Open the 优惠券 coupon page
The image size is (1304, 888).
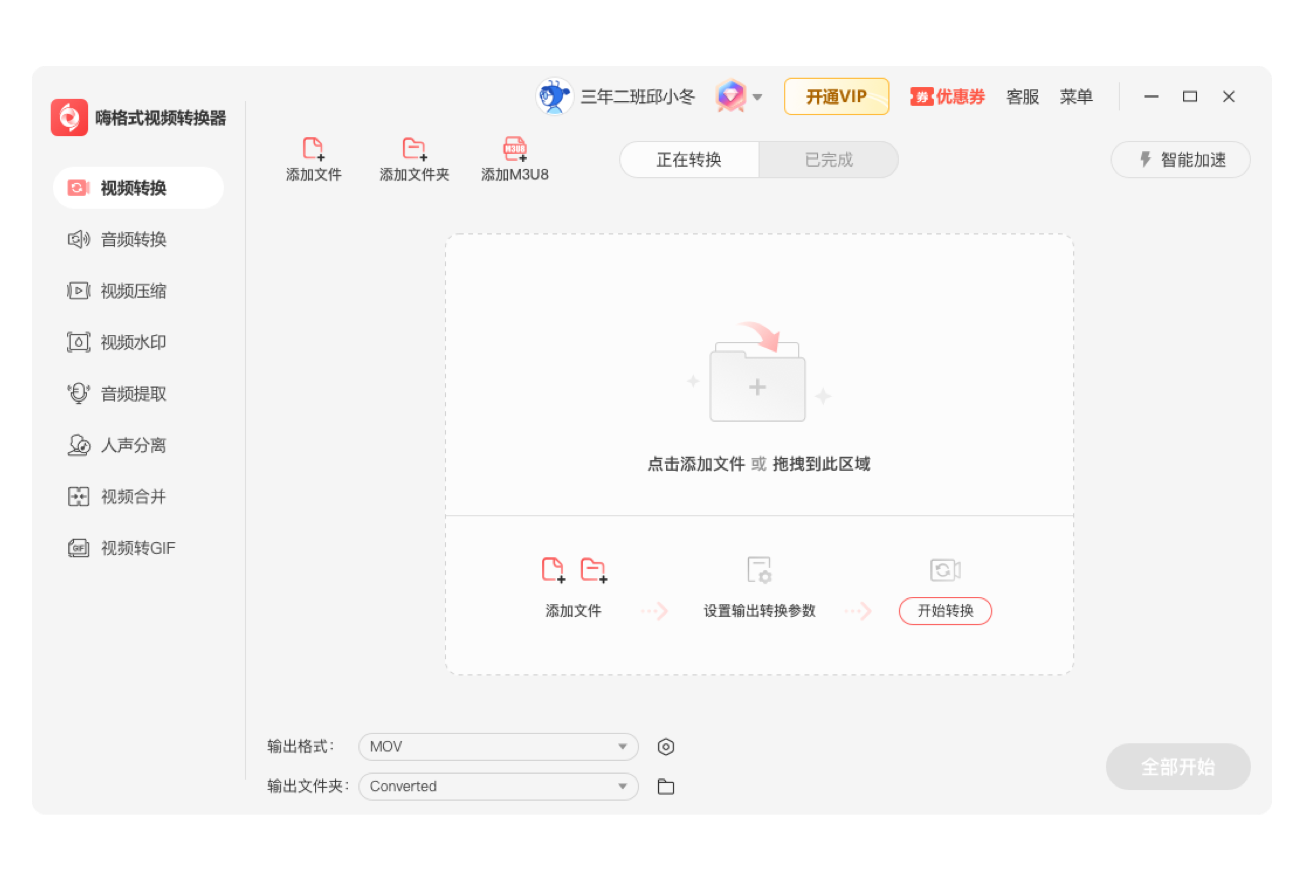947,96
